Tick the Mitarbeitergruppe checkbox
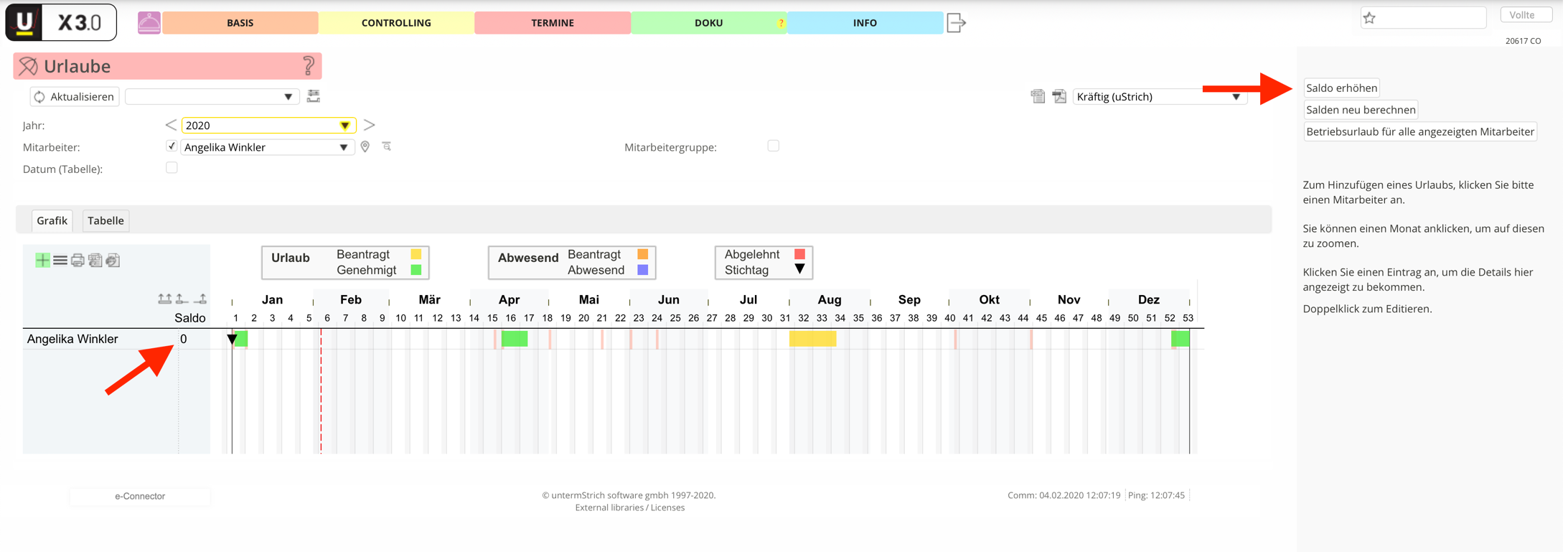The width and height of the screenshot is (1568, 552). [773, 146]
